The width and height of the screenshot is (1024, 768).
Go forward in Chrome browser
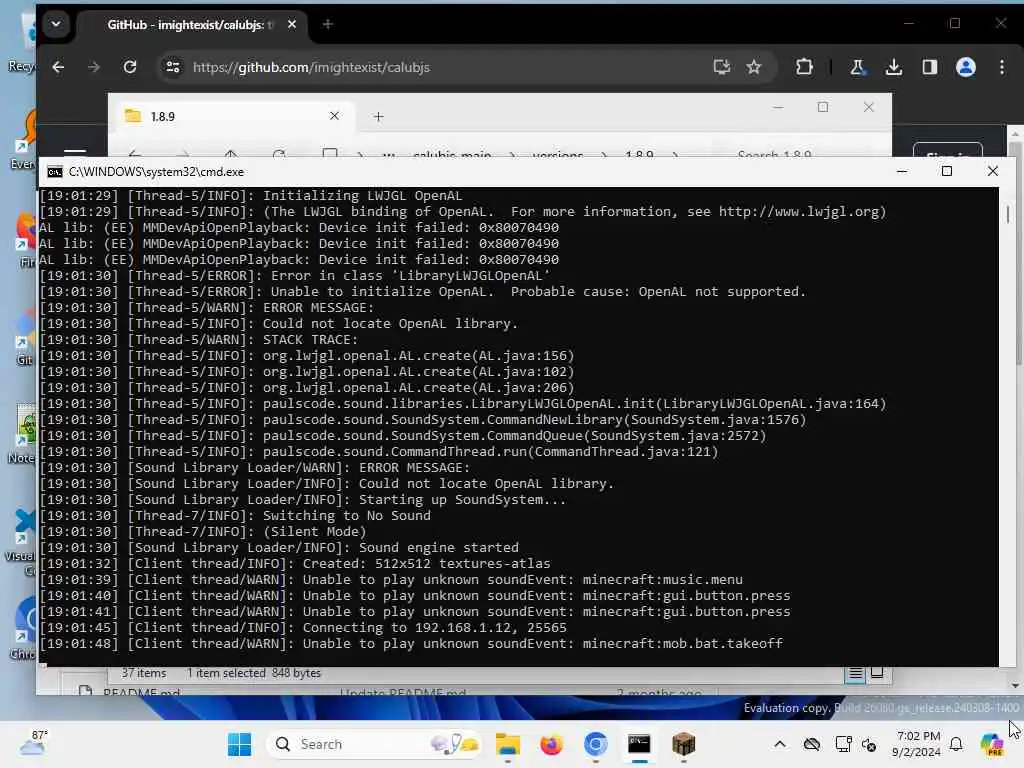point(94,67)
